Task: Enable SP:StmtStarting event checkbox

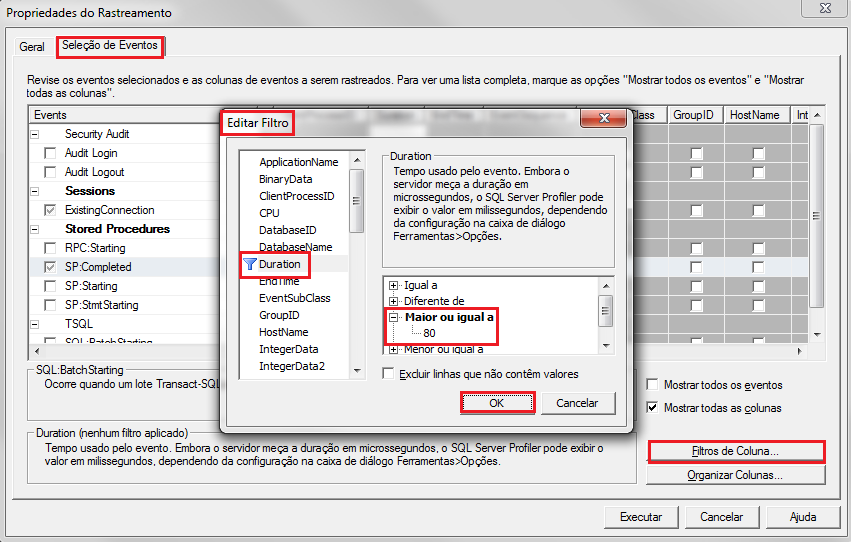Action: (50, 305)
